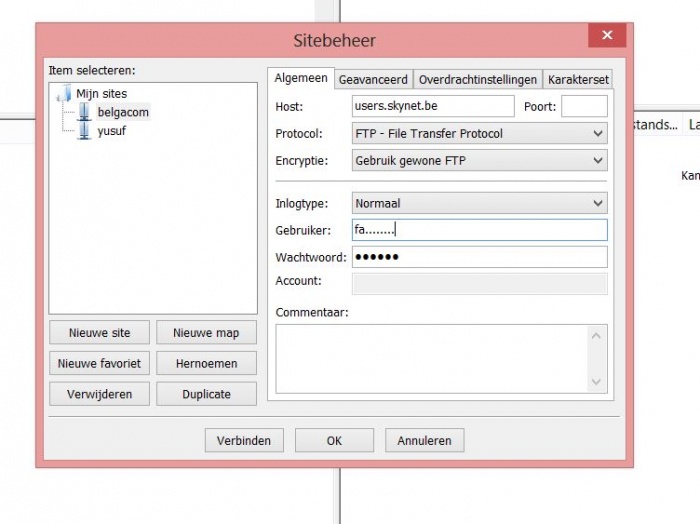Click the disabled Account field
Screen dimensions: 700x524
click(479, 284)
